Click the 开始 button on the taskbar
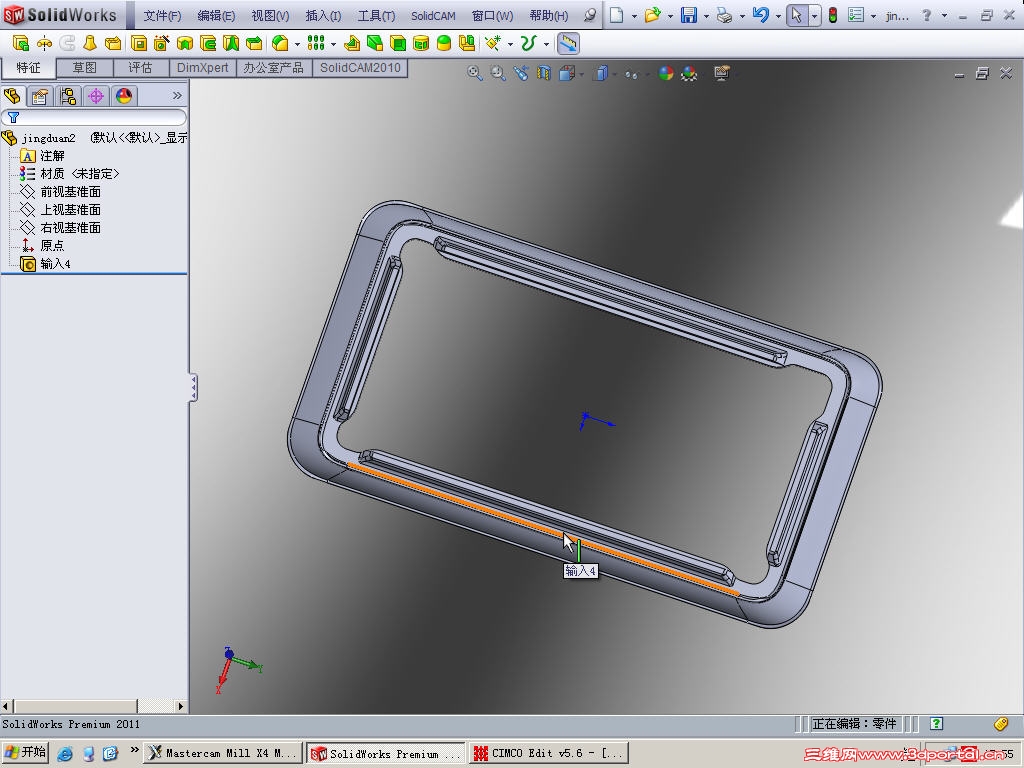The height and width of the screenshot is (768, 1024). [25, 752]
